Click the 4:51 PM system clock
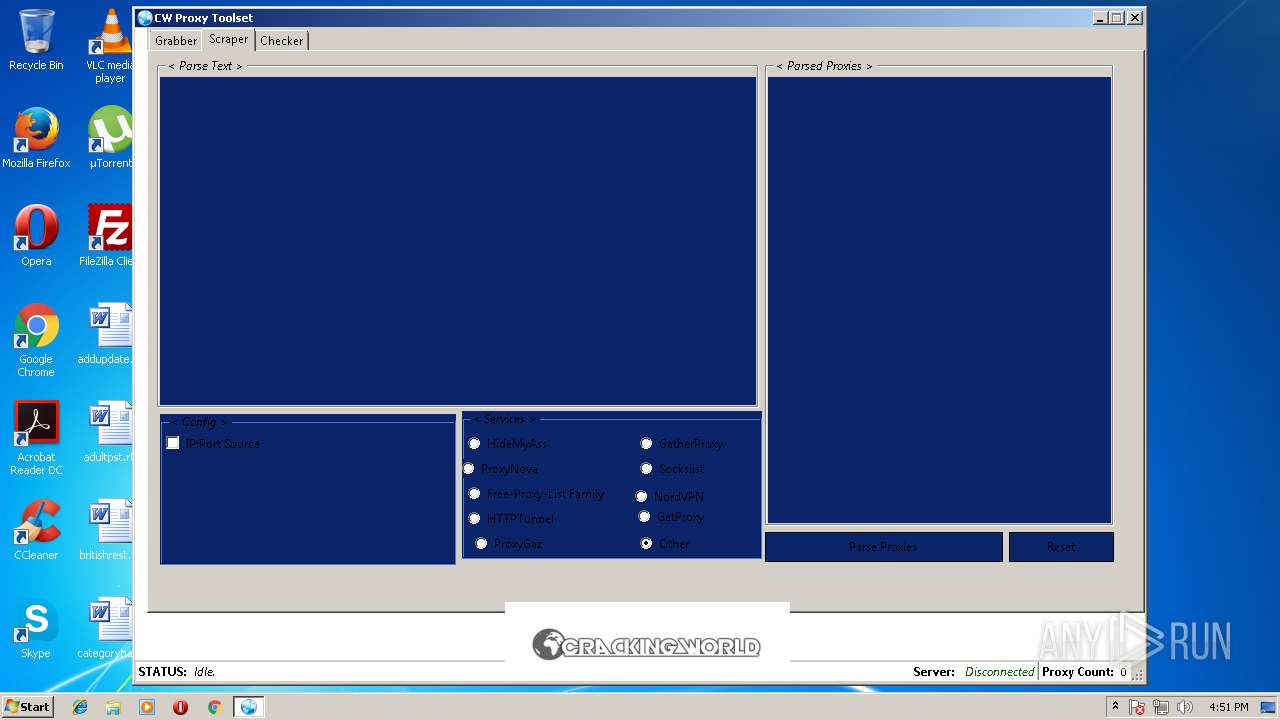This screenshot has width=1280, height=720. pos(1228,707)
